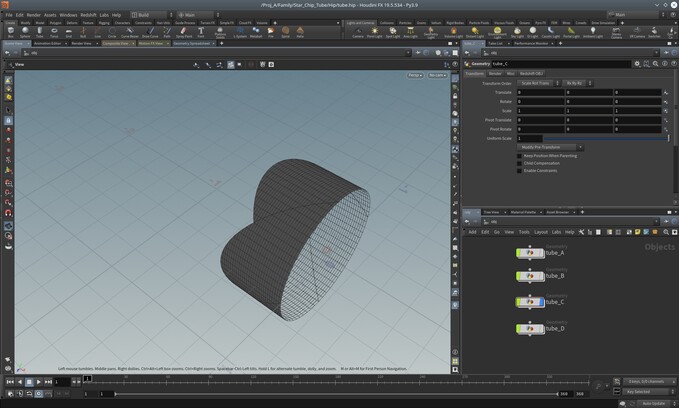Click the timeline current frame marker
The width and height of the screenshot is (679, 408).
tap(87, 379)
